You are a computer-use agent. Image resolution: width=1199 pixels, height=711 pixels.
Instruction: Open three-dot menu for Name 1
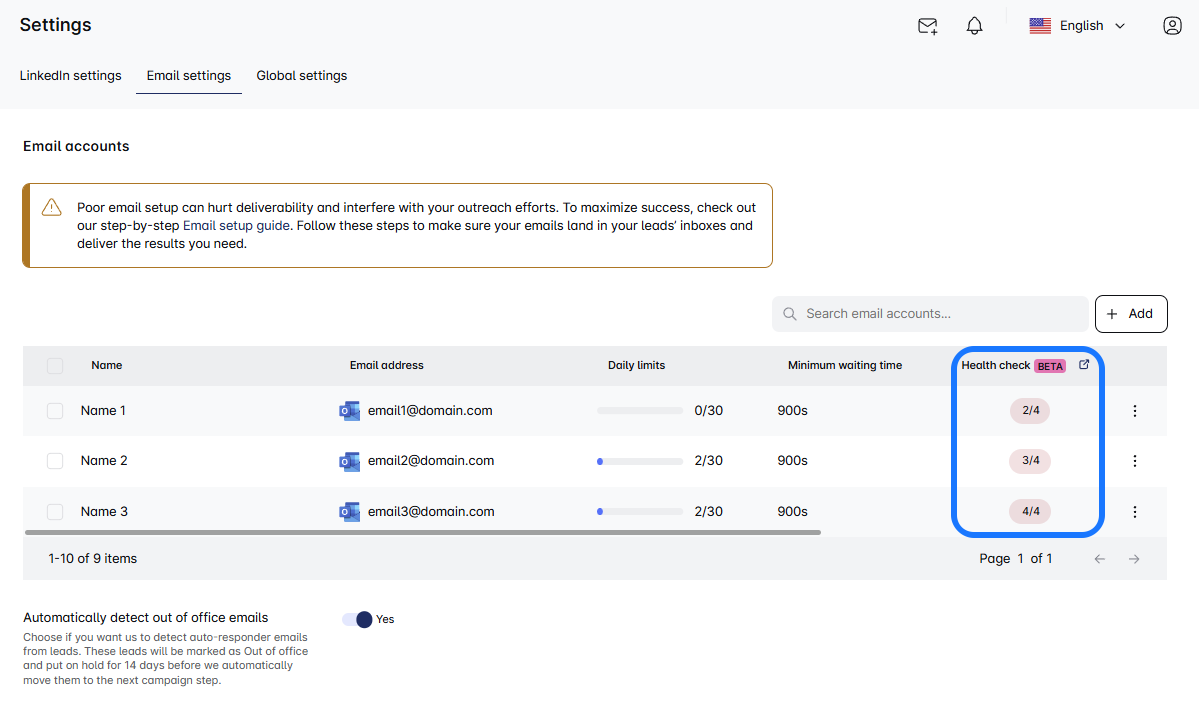click(1134, 411)
